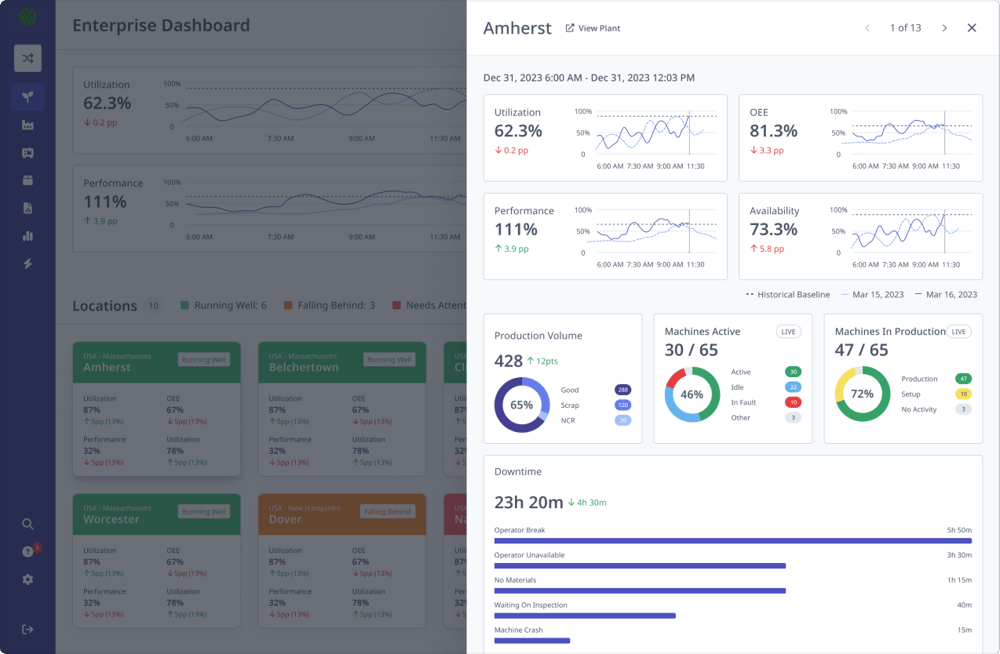Click the blue Idle count badge
This screenshot has width=1000, height=654.
[793, 387]
